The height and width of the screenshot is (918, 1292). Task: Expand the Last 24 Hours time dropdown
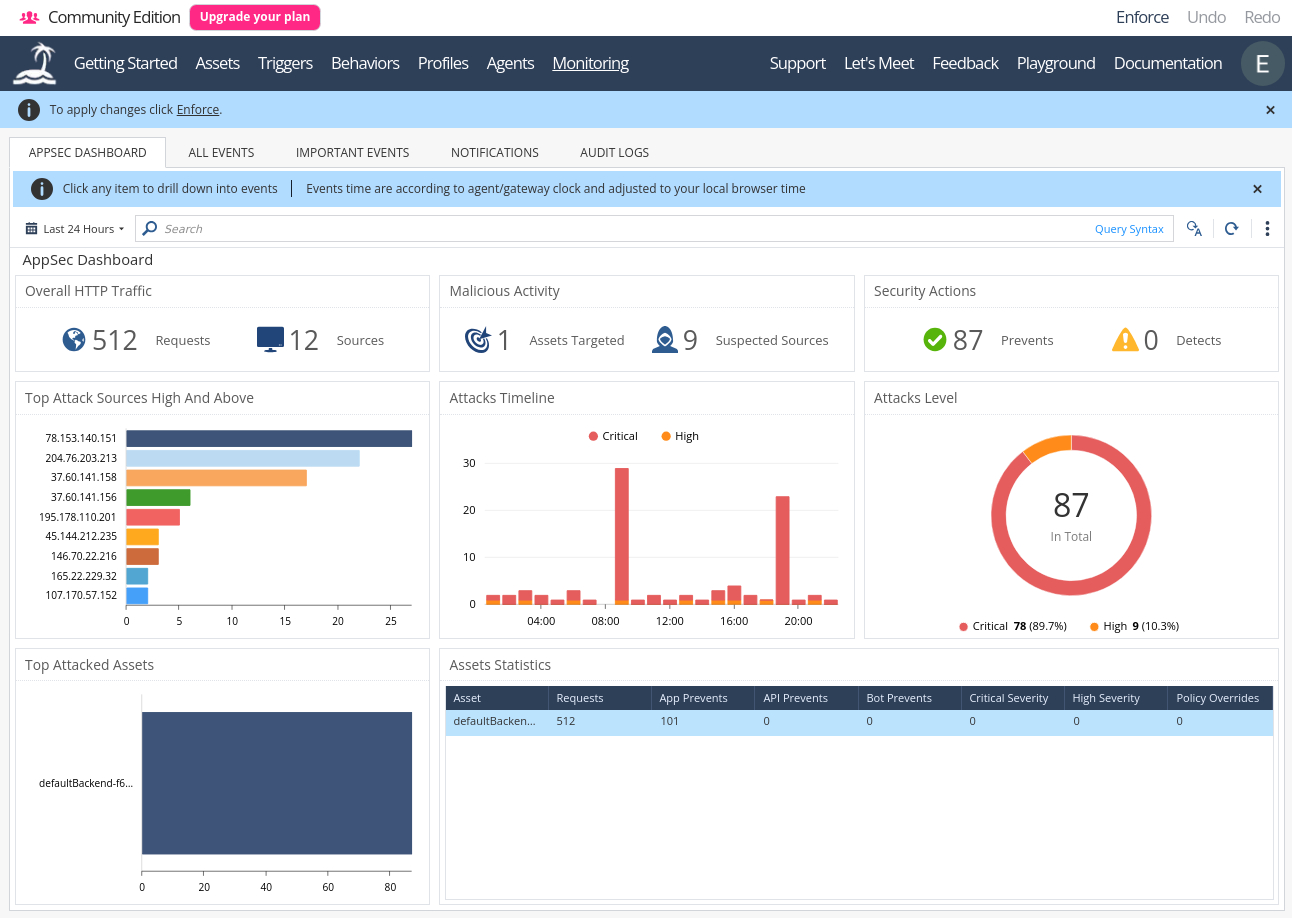pos(75,229)
